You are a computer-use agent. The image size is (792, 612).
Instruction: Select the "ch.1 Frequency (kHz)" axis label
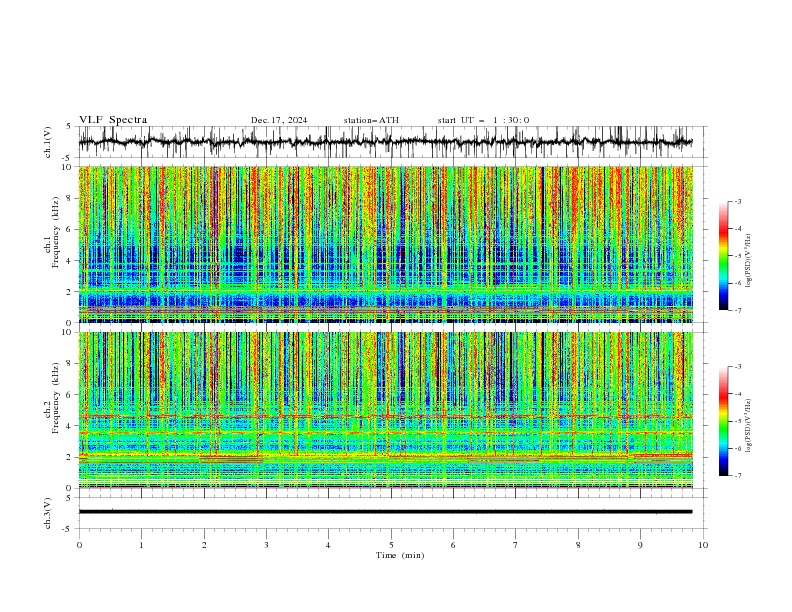coord(52,232)
